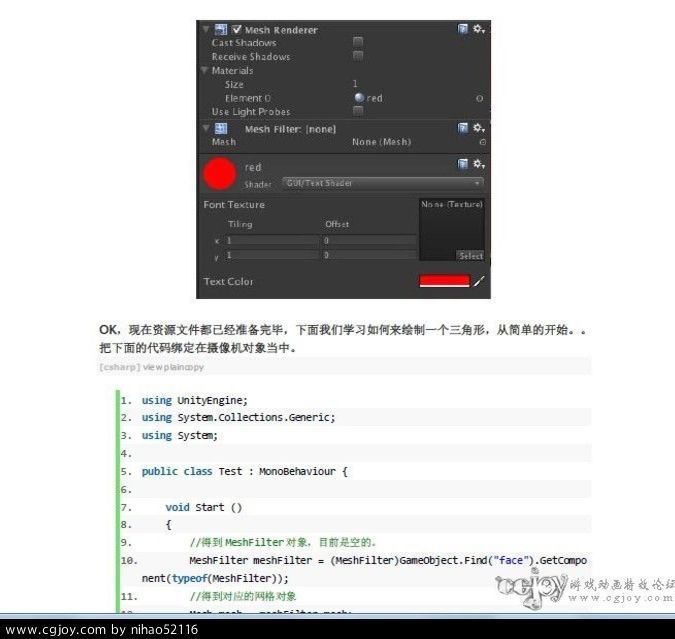Click the cgjoy logo
The image size is (675, 639).
(532, 589)
